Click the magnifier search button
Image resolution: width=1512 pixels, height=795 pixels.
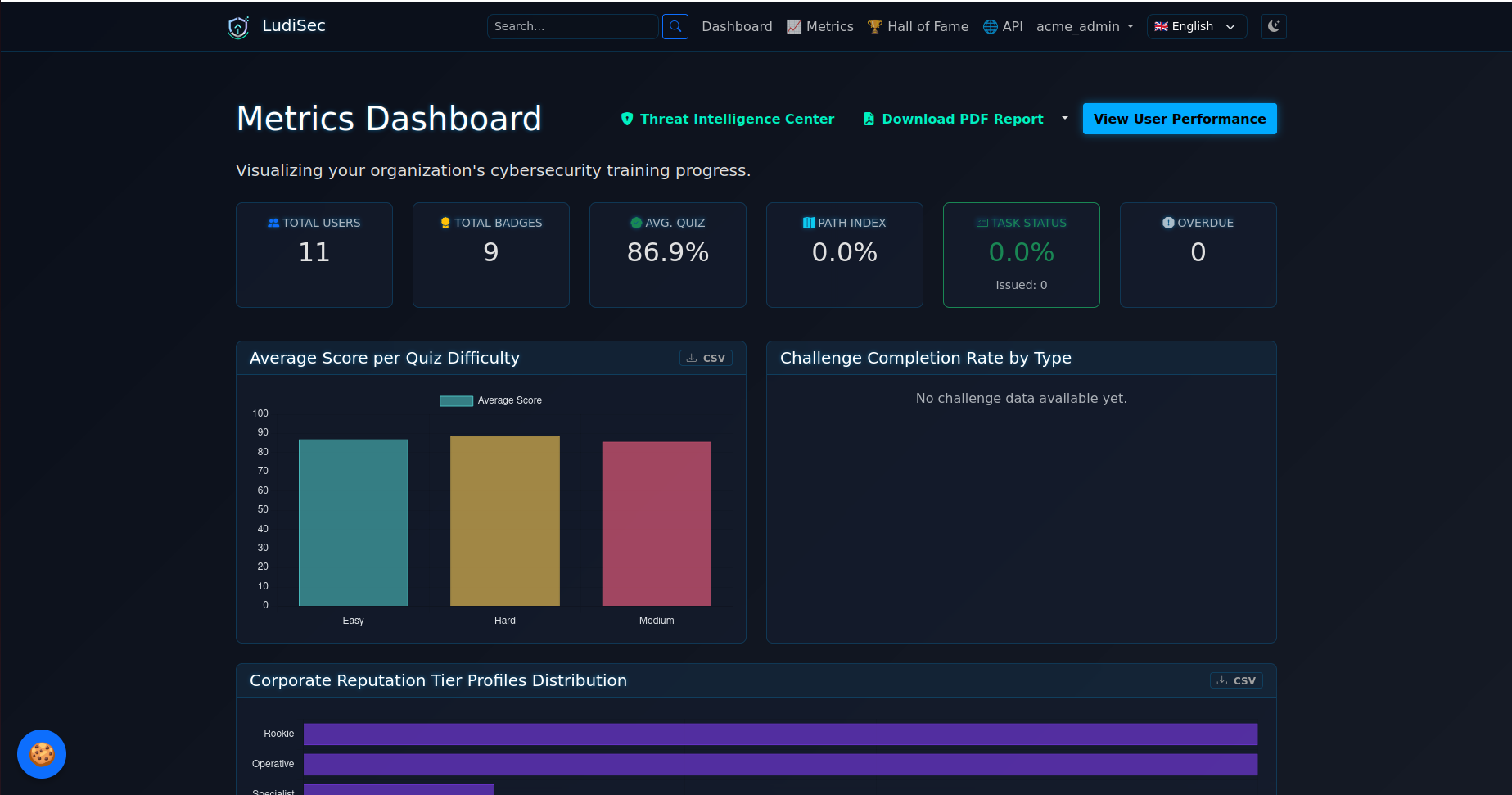point(675,26)
